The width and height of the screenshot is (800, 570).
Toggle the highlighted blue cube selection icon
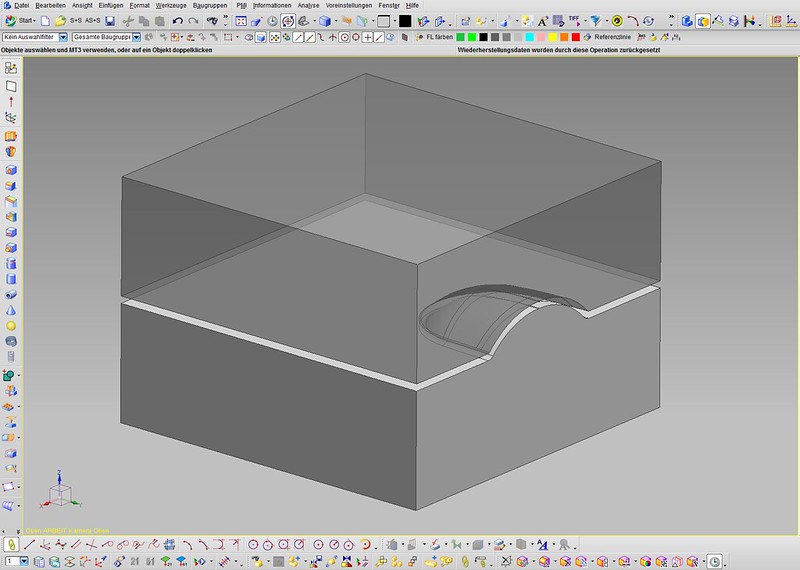point(261,37)
